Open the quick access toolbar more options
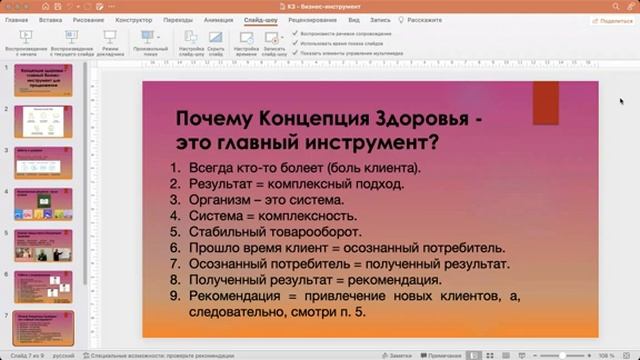 tap(112, 7)
